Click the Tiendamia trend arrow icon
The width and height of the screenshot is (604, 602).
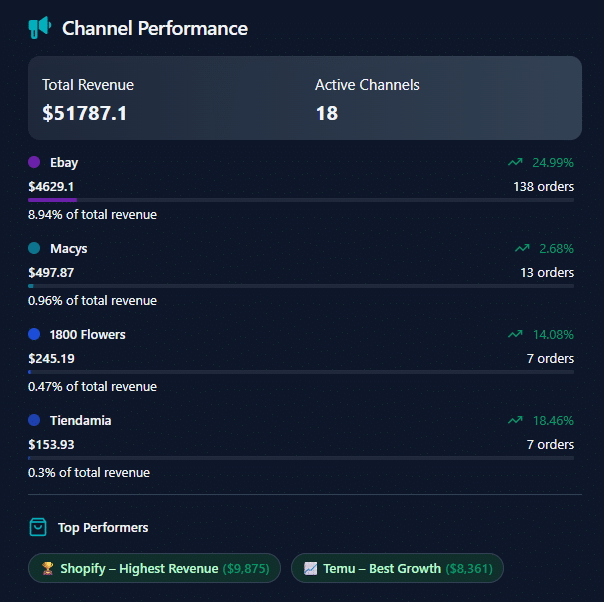coord(515,420)
